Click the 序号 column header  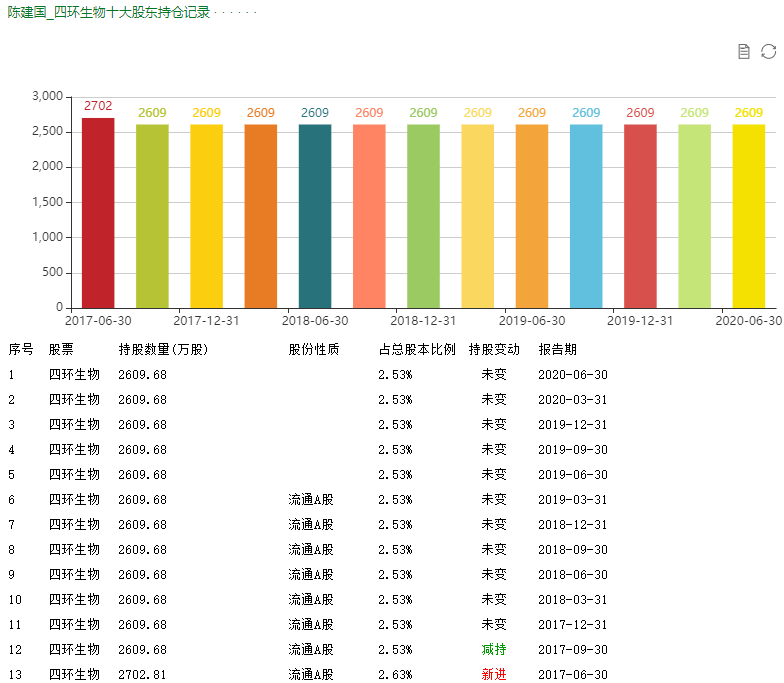21,349
